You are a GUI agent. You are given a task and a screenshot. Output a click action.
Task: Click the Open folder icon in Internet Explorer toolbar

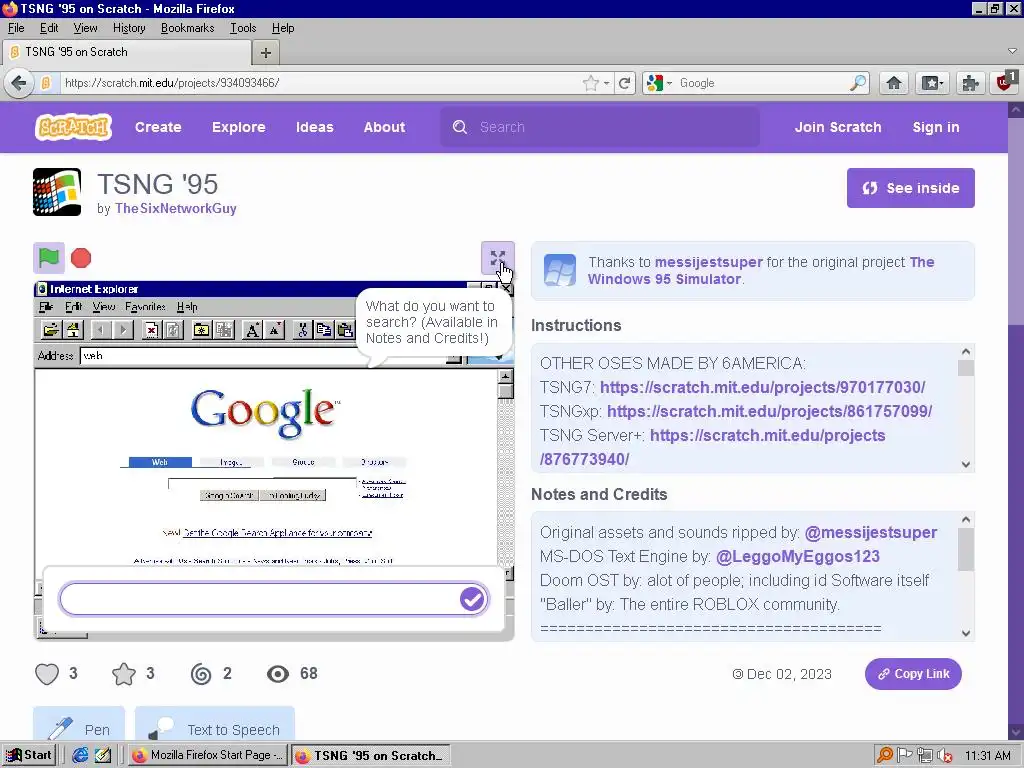click(50, 330)
